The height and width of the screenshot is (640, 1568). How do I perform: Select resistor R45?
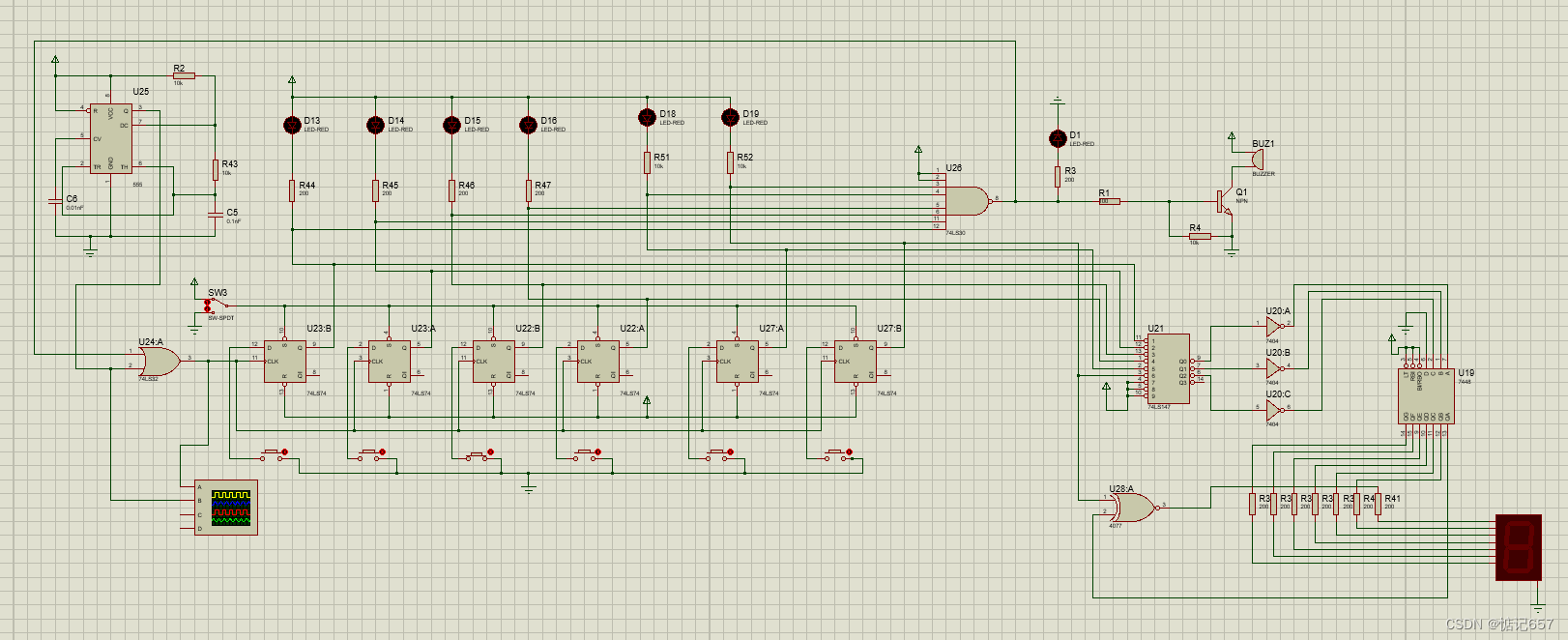point(376,189)
